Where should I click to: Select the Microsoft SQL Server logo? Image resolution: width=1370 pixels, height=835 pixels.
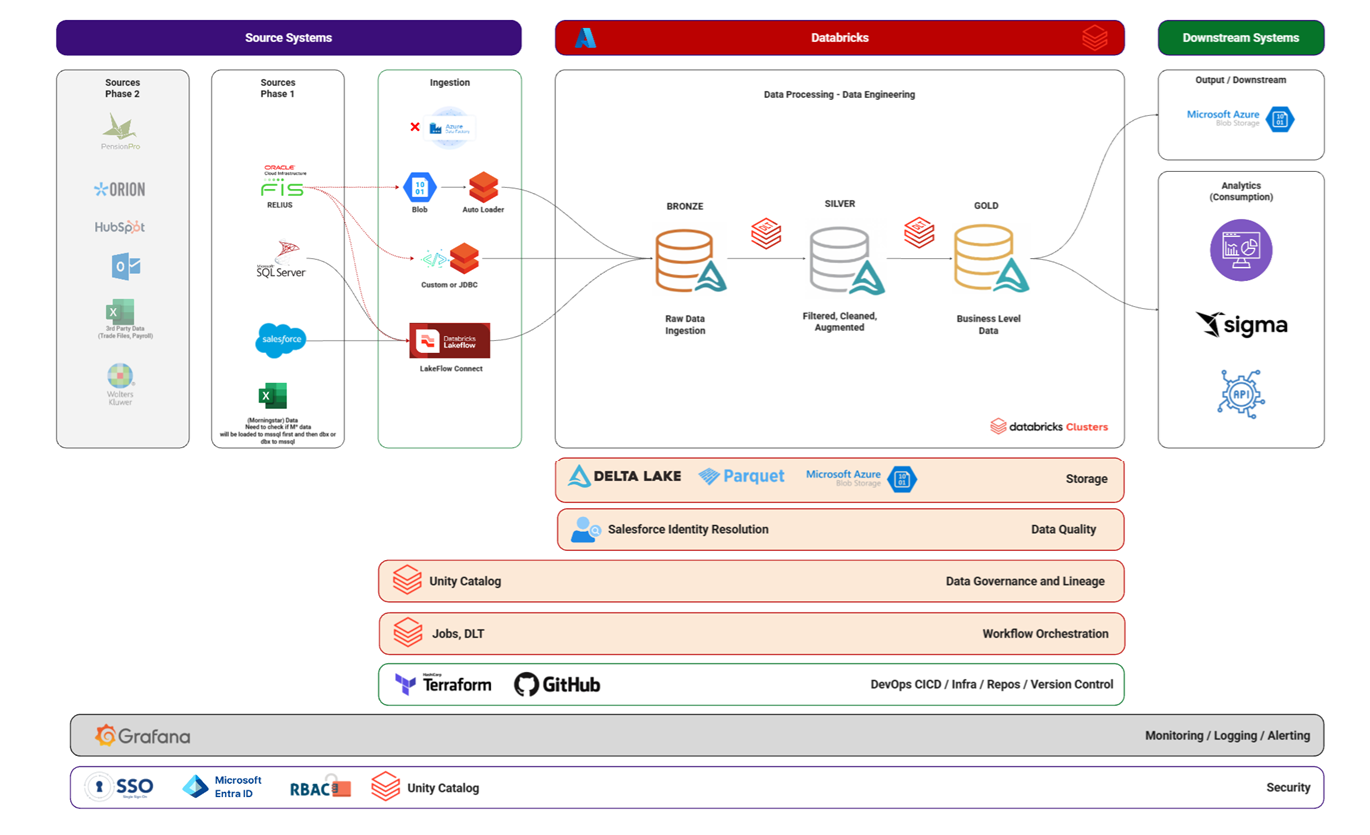pyautogui.click(x=281, y=259)
